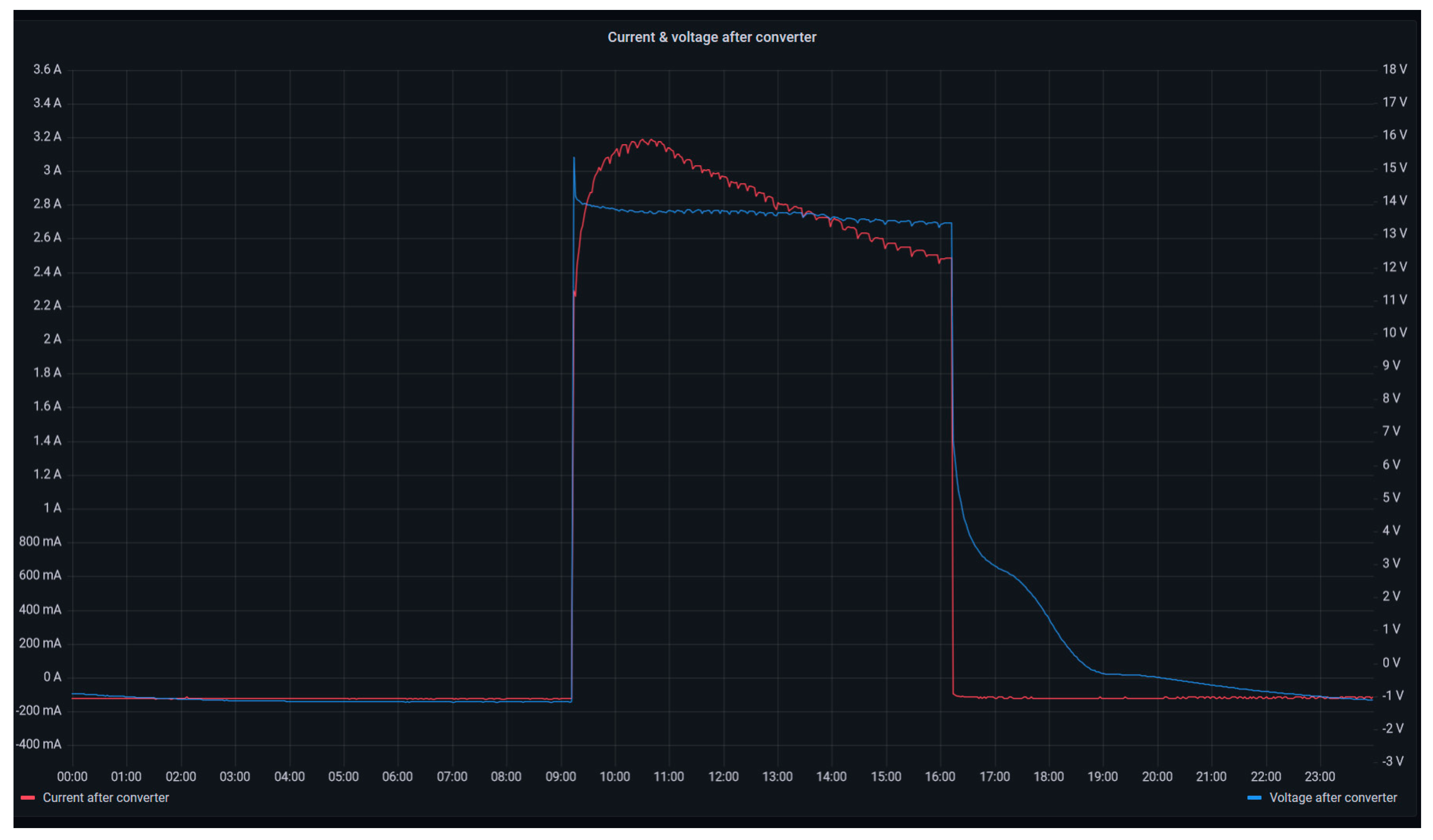Click the 10:00 time axis label
The image size is (1433, 840).
coord(615,776)
